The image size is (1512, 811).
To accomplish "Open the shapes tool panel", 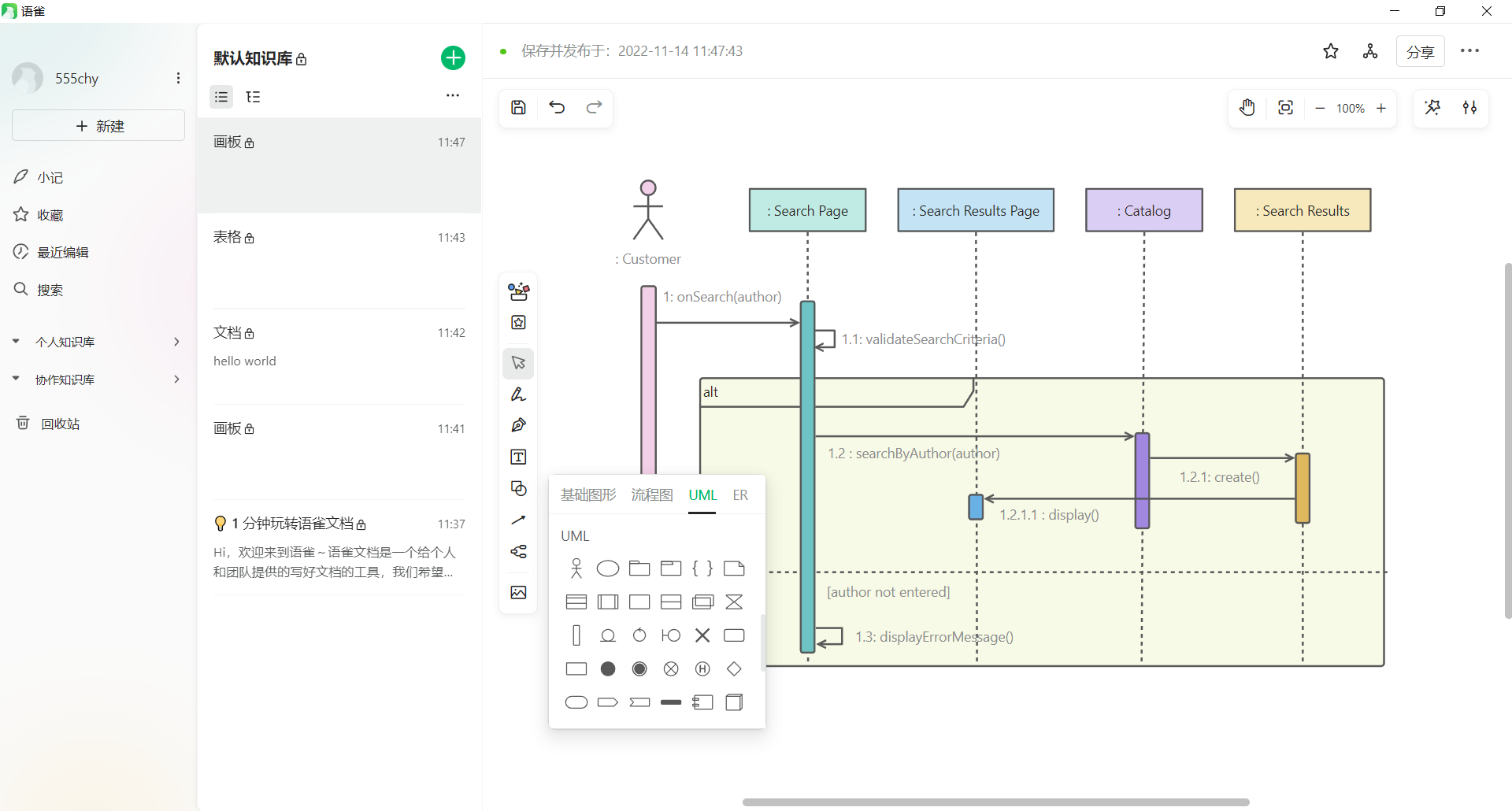I will [518, 488].
